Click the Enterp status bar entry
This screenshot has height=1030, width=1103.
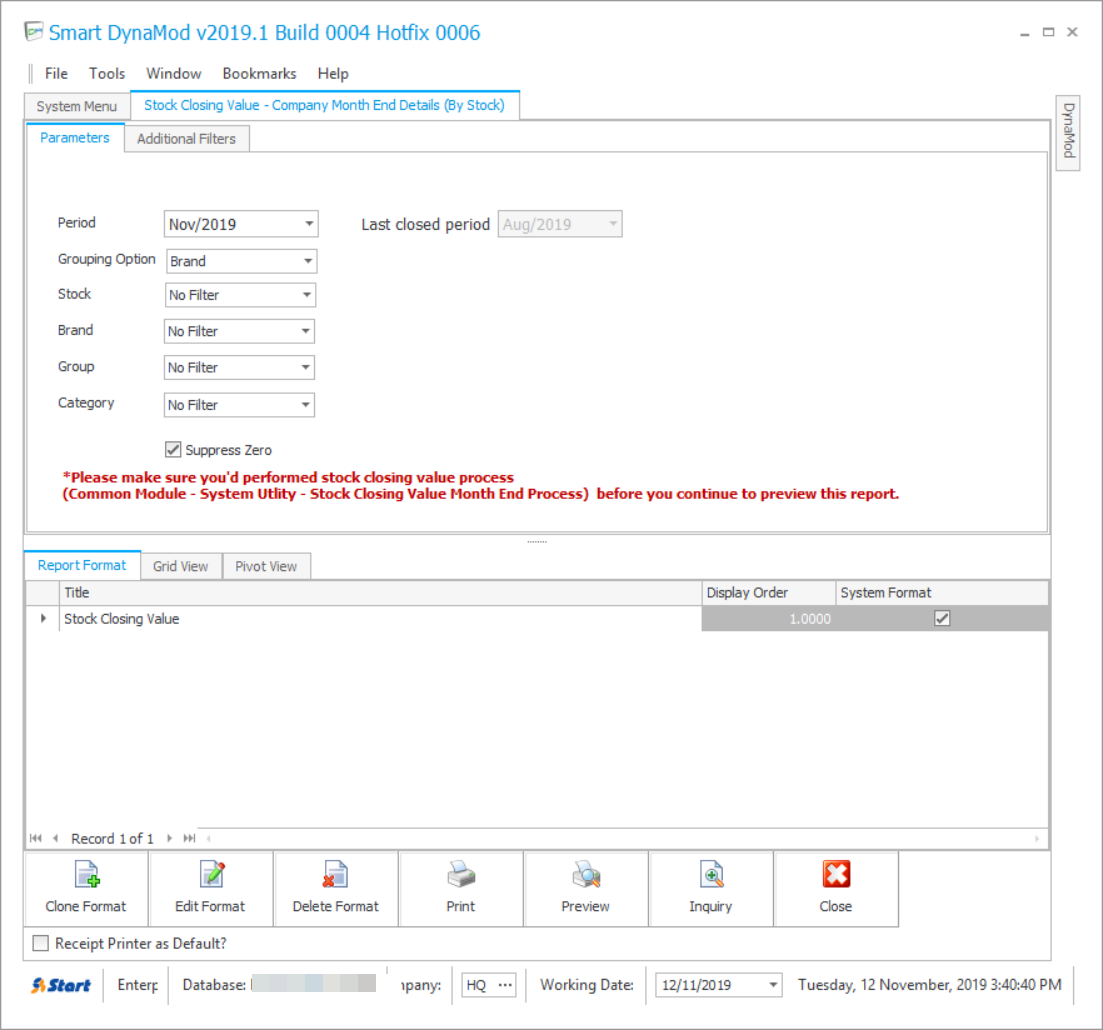click(137, 984)
